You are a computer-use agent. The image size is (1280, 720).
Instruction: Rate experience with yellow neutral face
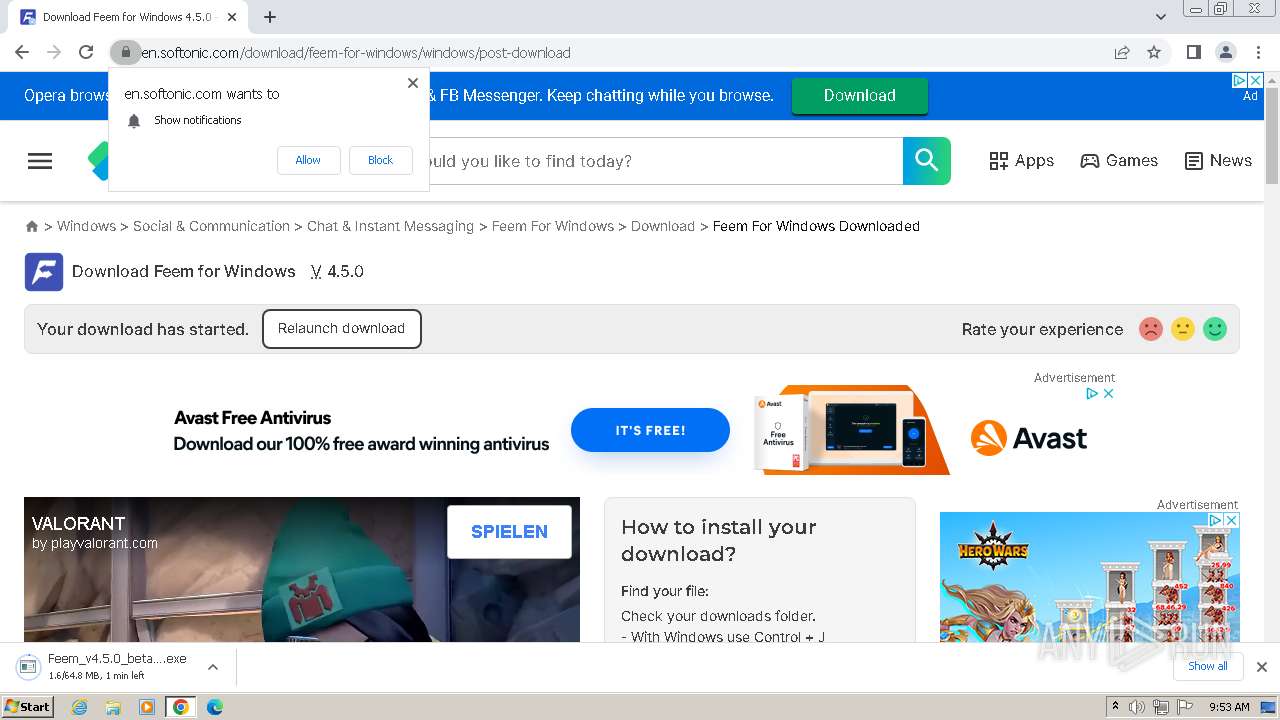coord(1183,329)
